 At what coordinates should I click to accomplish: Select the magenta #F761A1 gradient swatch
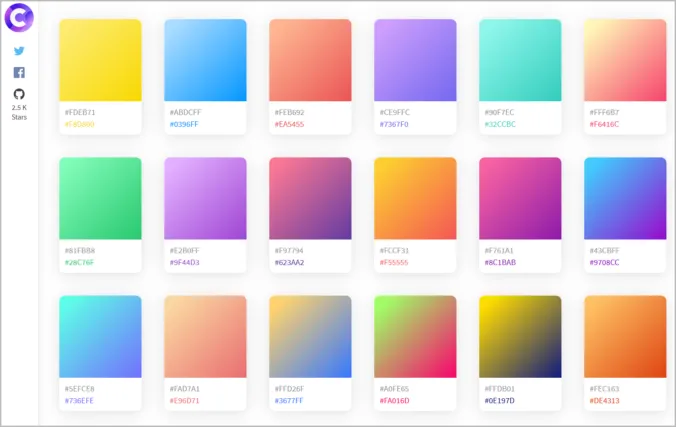[520, 198]
